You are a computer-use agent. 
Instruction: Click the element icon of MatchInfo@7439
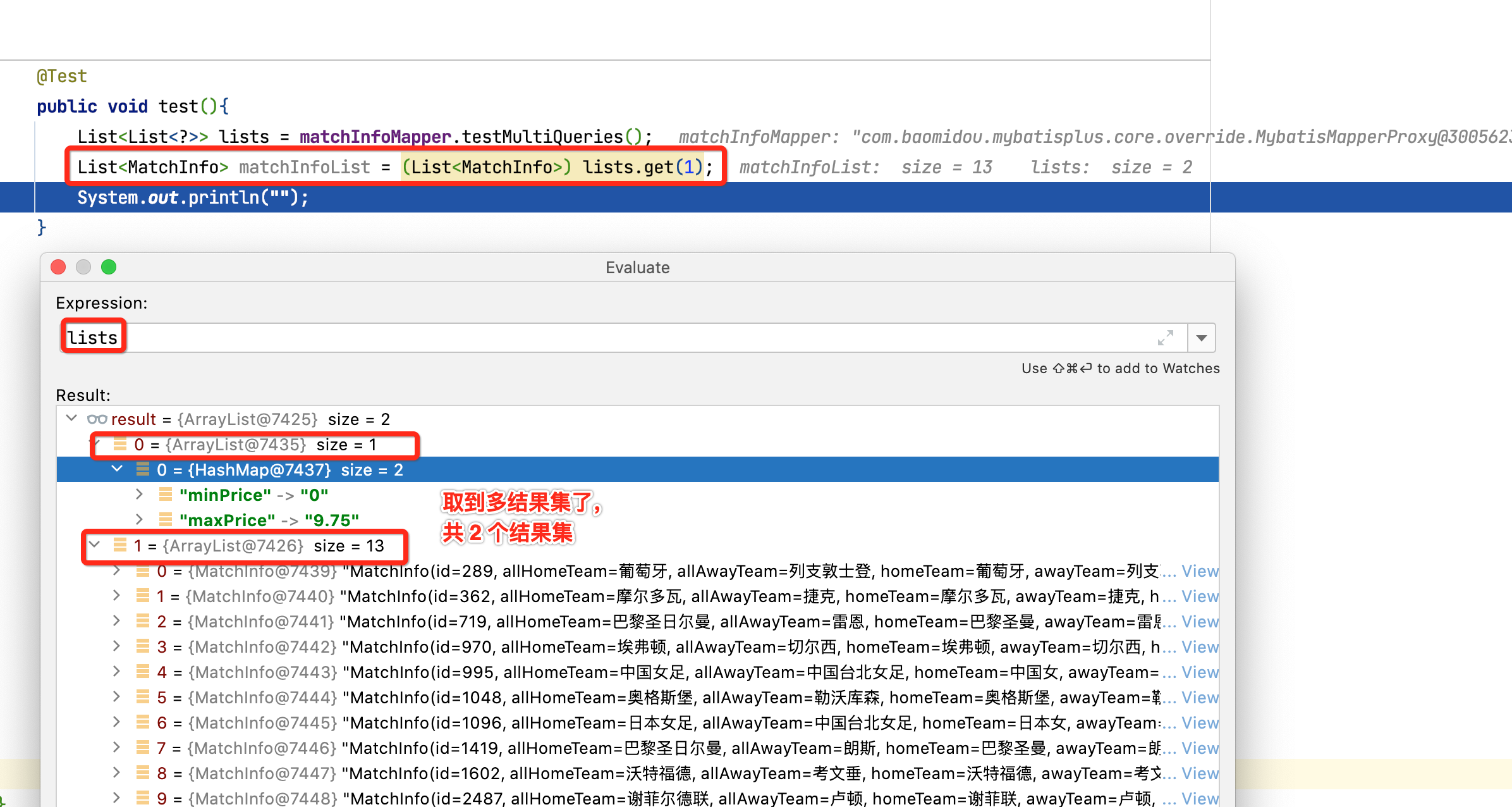142,570
